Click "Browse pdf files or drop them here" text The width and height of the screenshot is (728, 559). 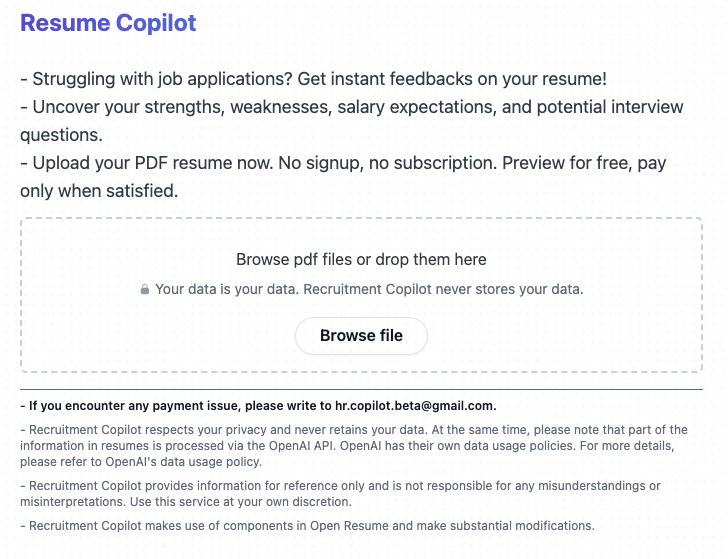tap(361, 260)
